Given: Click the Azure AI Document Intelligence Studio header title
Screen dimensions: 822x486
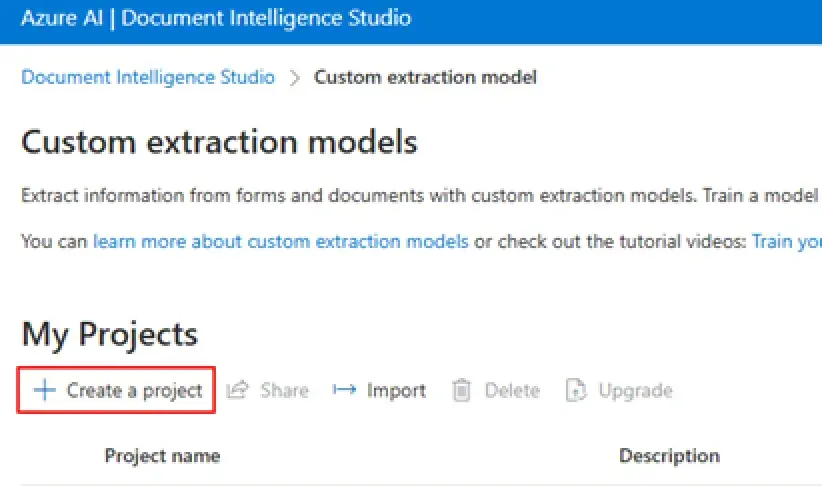Looking at the screenshot, I should [216, 18].
